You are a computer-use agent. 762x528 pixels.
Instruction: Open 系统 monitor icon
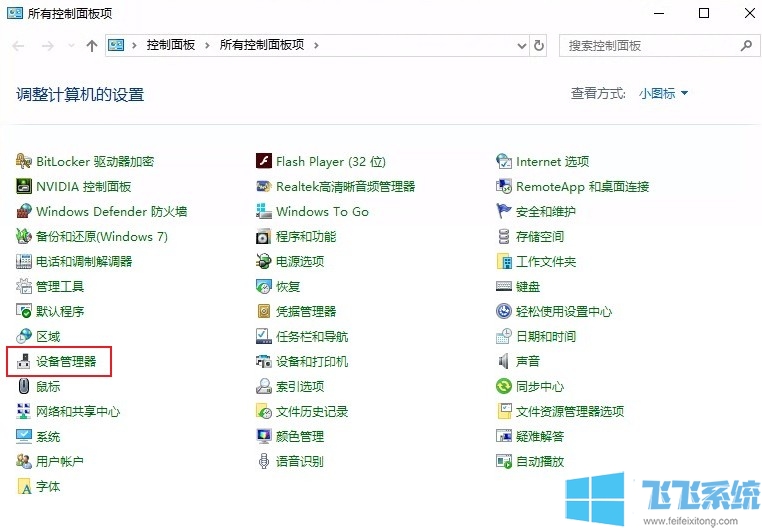(x=24, y=437)
